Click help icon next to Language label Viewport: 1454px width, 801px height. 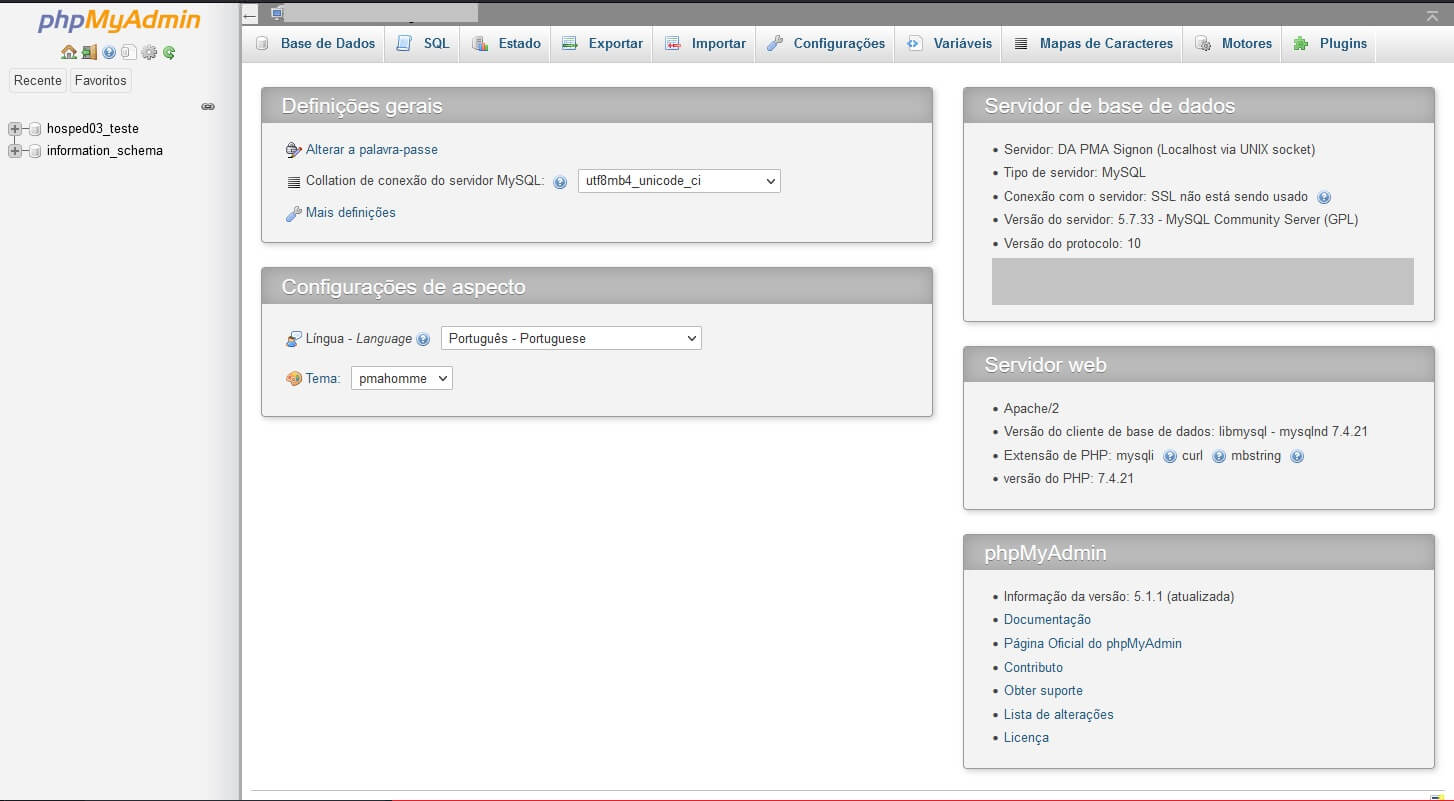click(423, 339)
